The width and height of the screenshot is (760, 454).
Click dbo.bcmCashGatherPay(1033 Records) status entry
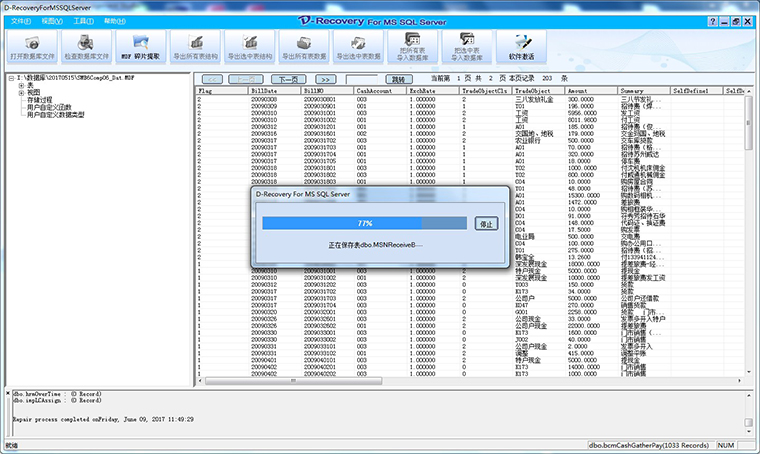(x=649, y=445)
